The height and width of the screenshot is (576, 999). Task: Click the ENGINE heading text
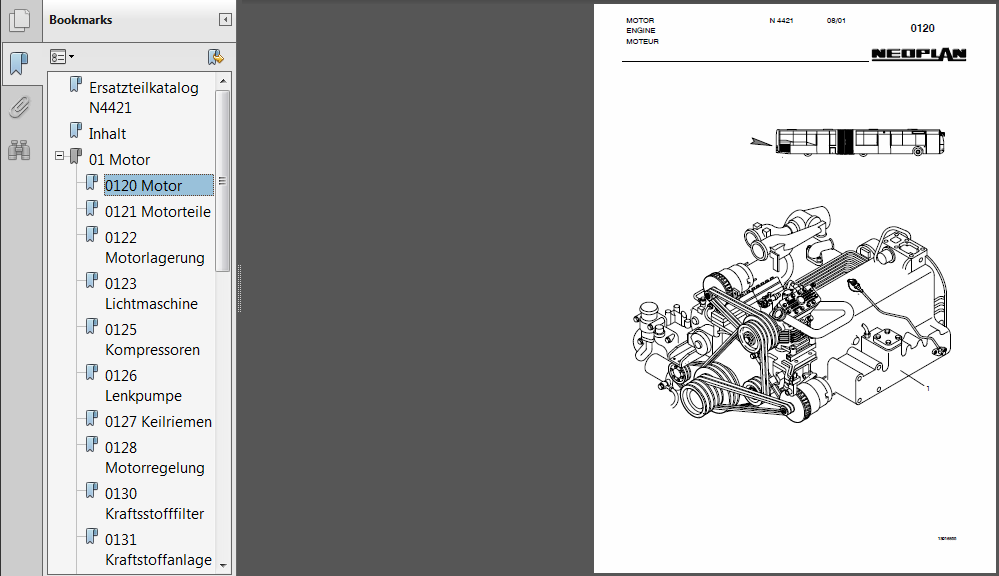pos(640,31)
